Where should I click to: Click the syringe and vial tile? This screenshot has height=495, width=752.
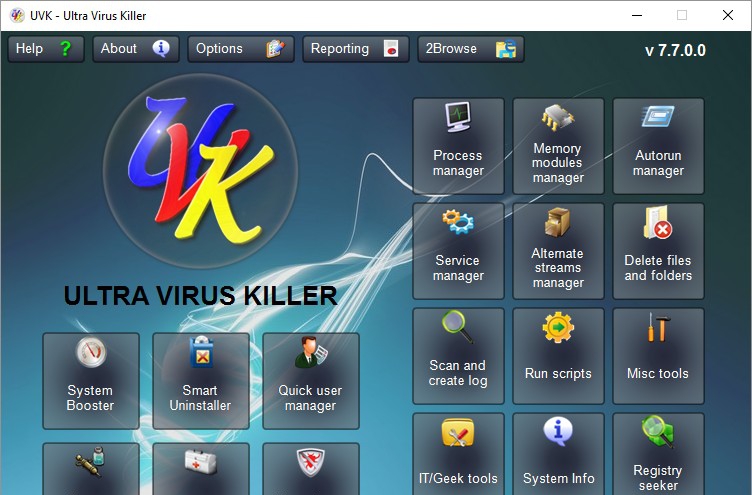91,469
